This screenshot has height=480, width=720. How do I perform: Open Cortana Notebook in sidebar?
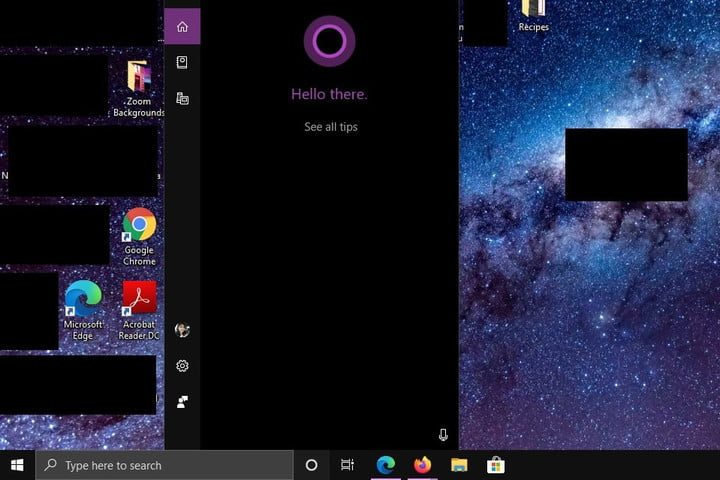point(182,62)
